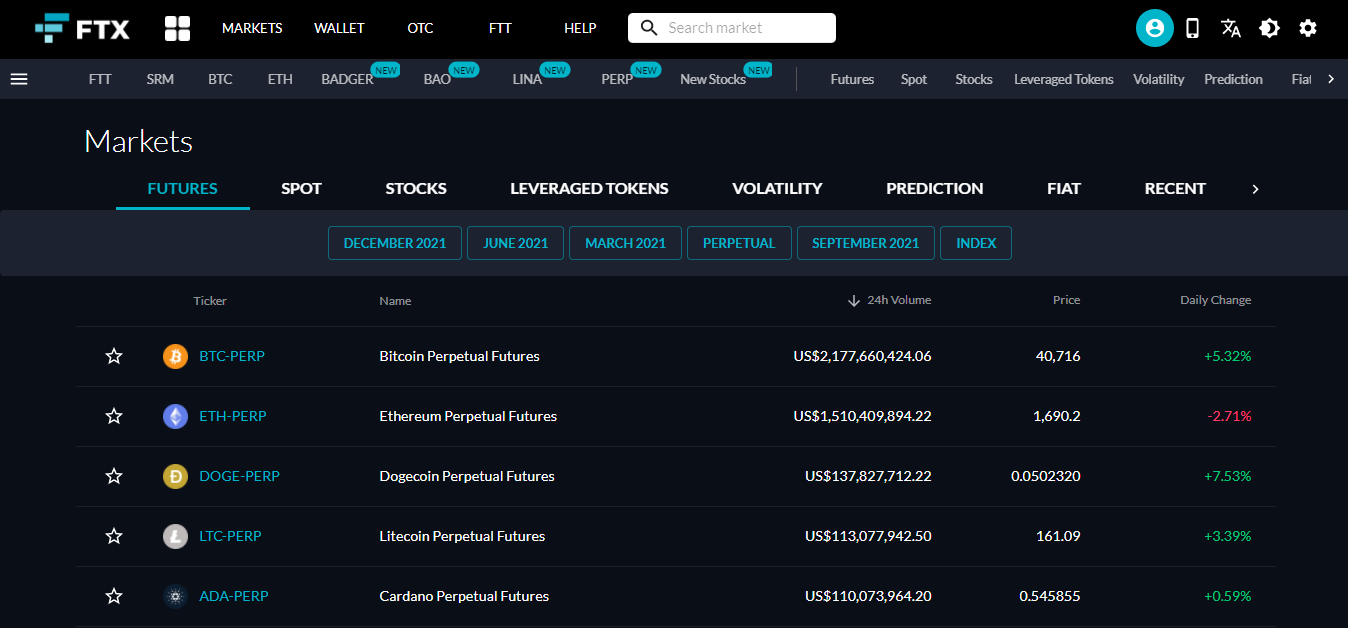Click the Bitcoin coin icon for BTC-PERP
Screen dimensions: 1348x628
(175, 356)
